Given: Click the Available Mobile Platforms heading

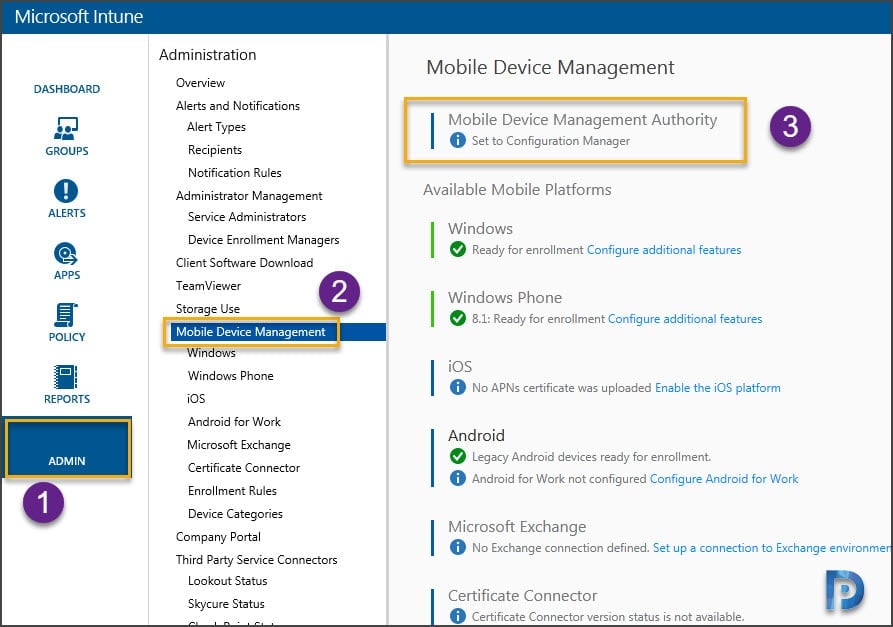Looking at the screenshot, I should (517, 190).
